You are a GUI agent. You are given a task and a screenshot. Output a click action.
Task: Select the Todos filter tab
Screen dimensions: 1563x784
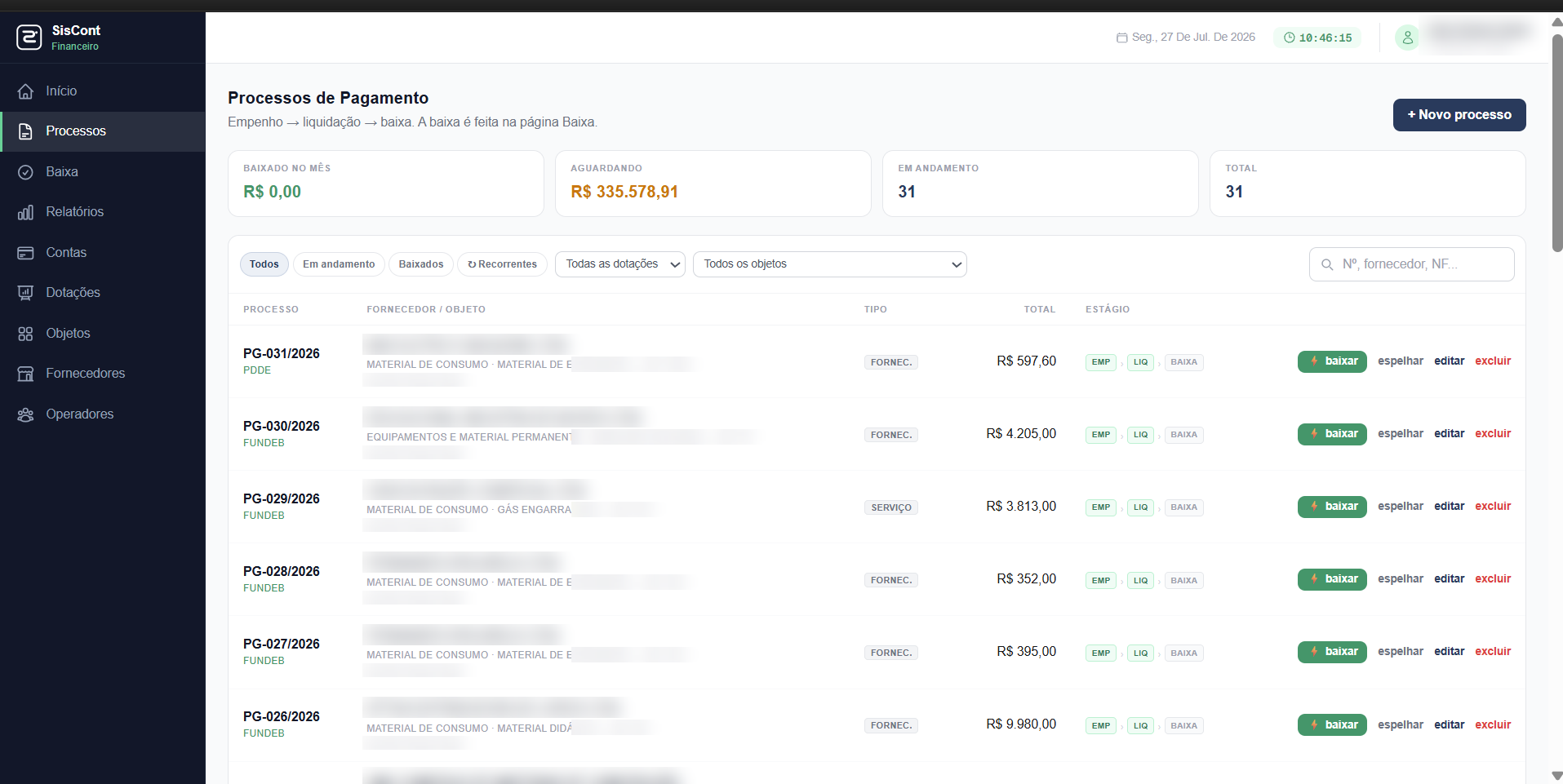pos(264,264)
